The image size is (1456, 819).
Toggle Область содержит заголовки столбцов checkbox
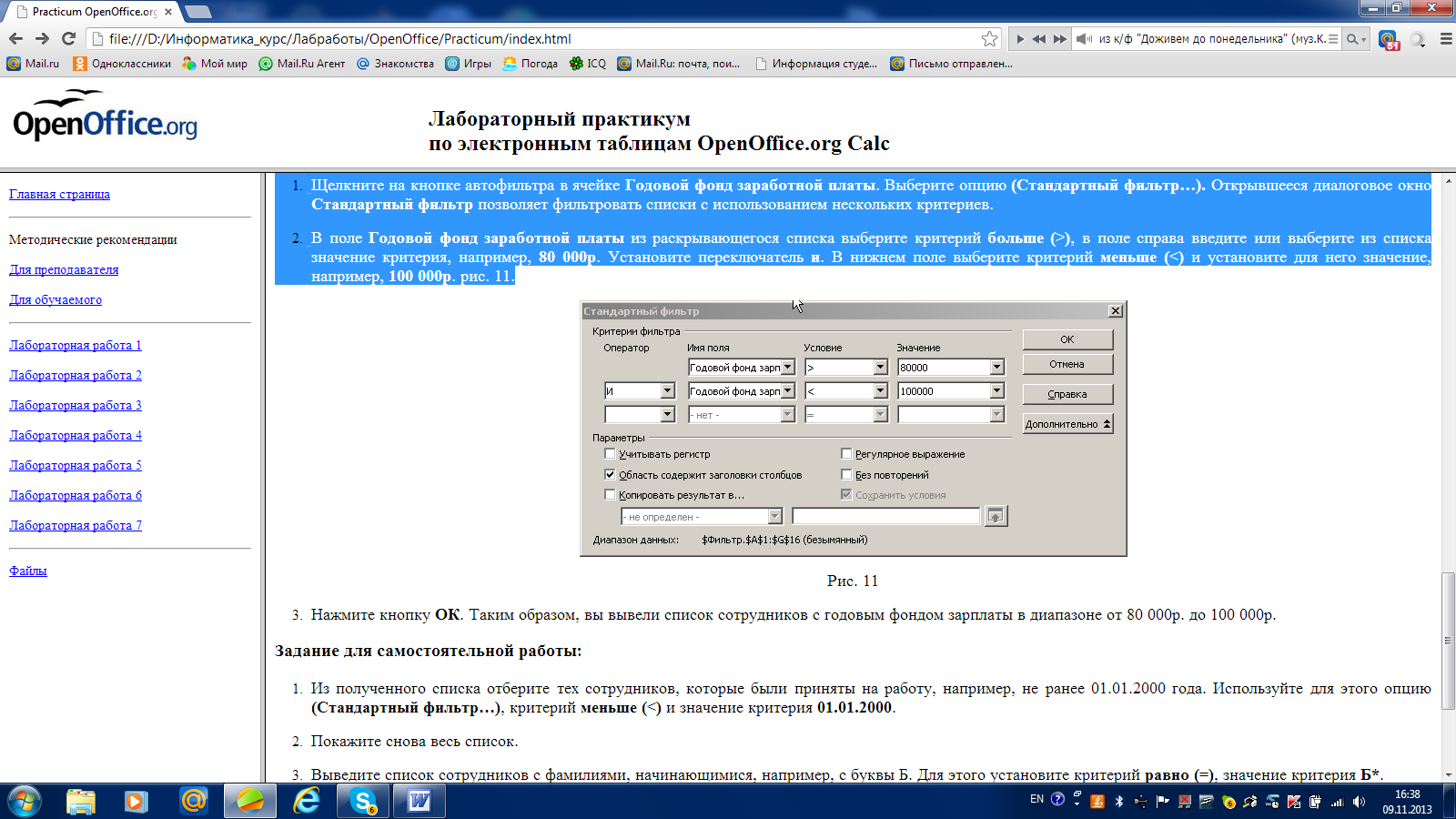[x=610, y=474]
